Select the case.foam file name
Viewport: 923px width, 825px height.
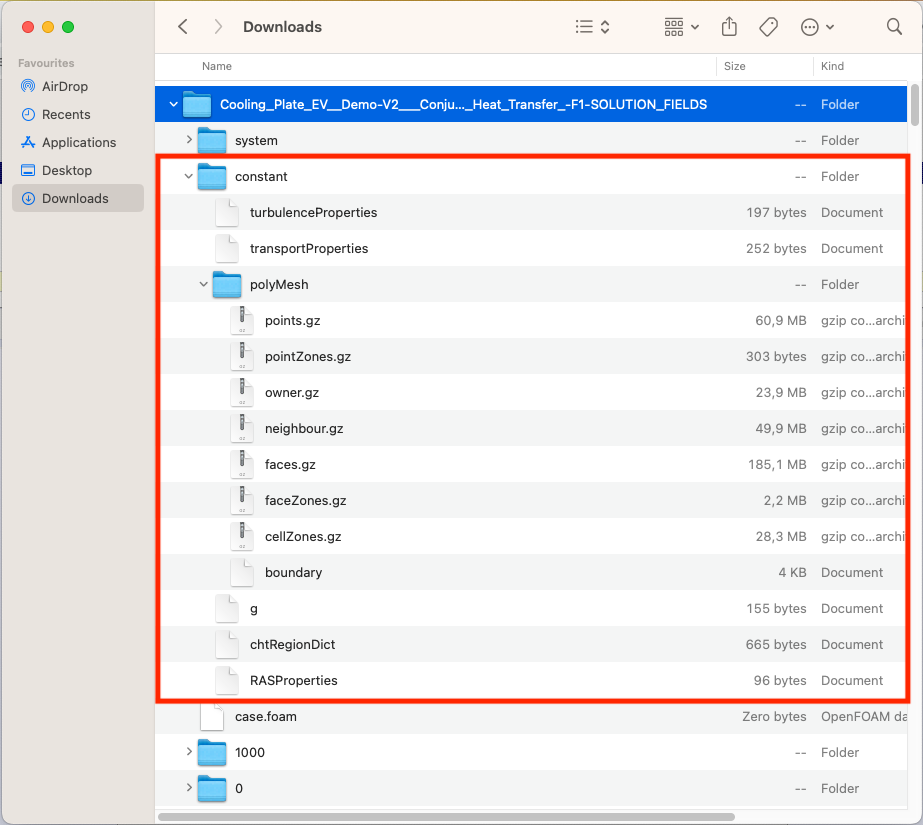(x=265, y=716)
